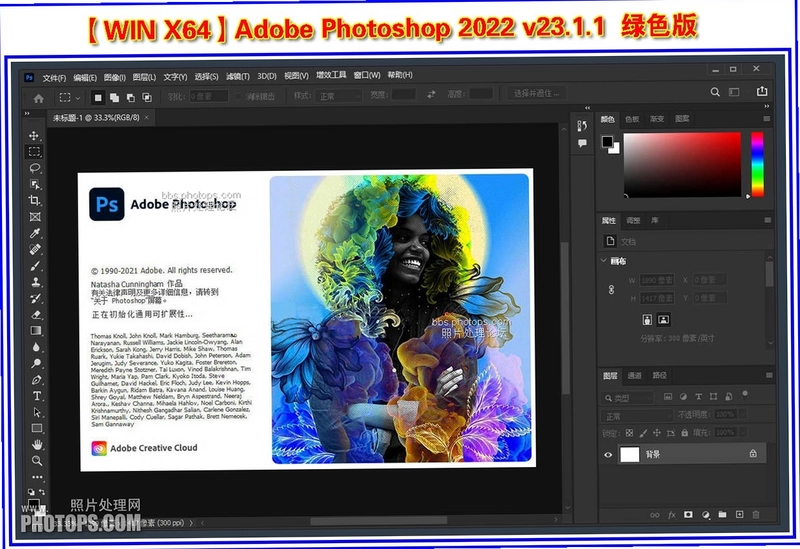Add a layer mask icon

pyautogui.click(x=688, y=514)
